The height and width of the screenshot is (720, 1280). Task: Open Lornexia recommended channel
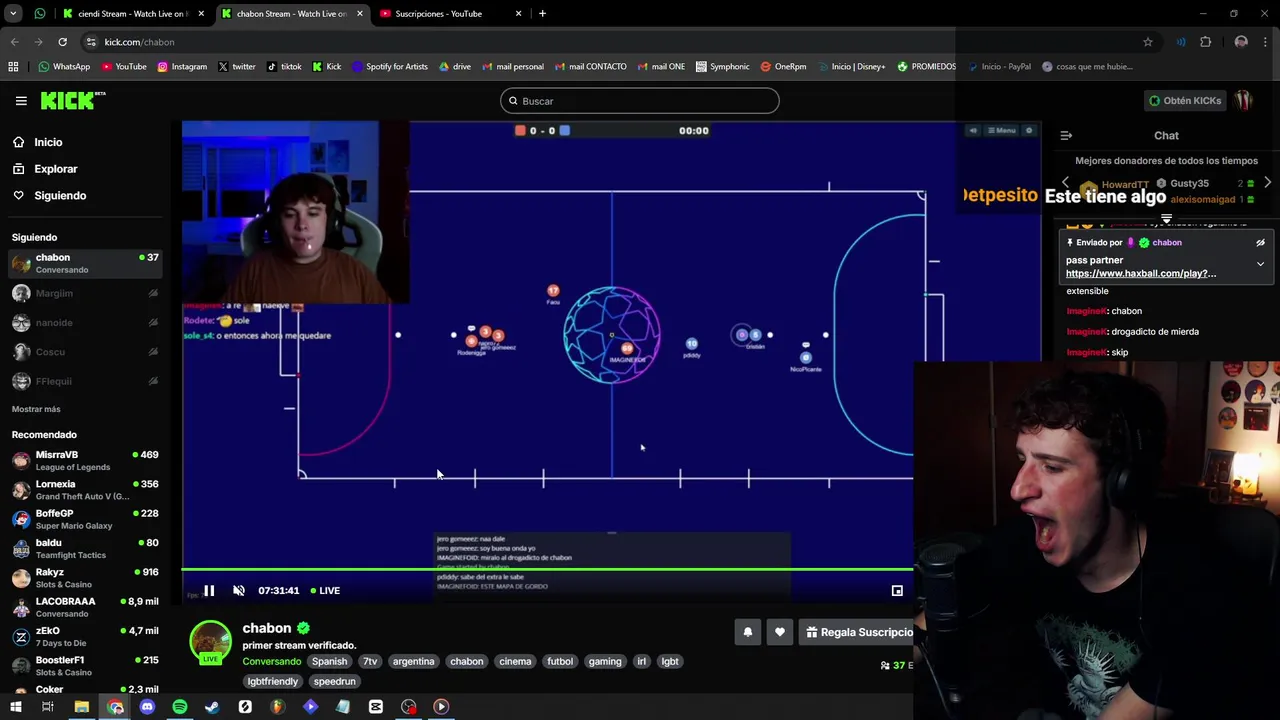coord(86,489)
